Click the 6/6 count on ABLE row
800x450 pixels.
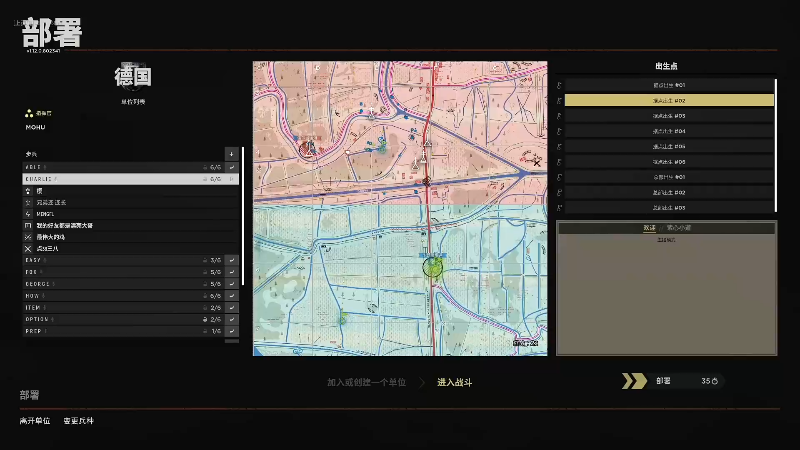215,167
